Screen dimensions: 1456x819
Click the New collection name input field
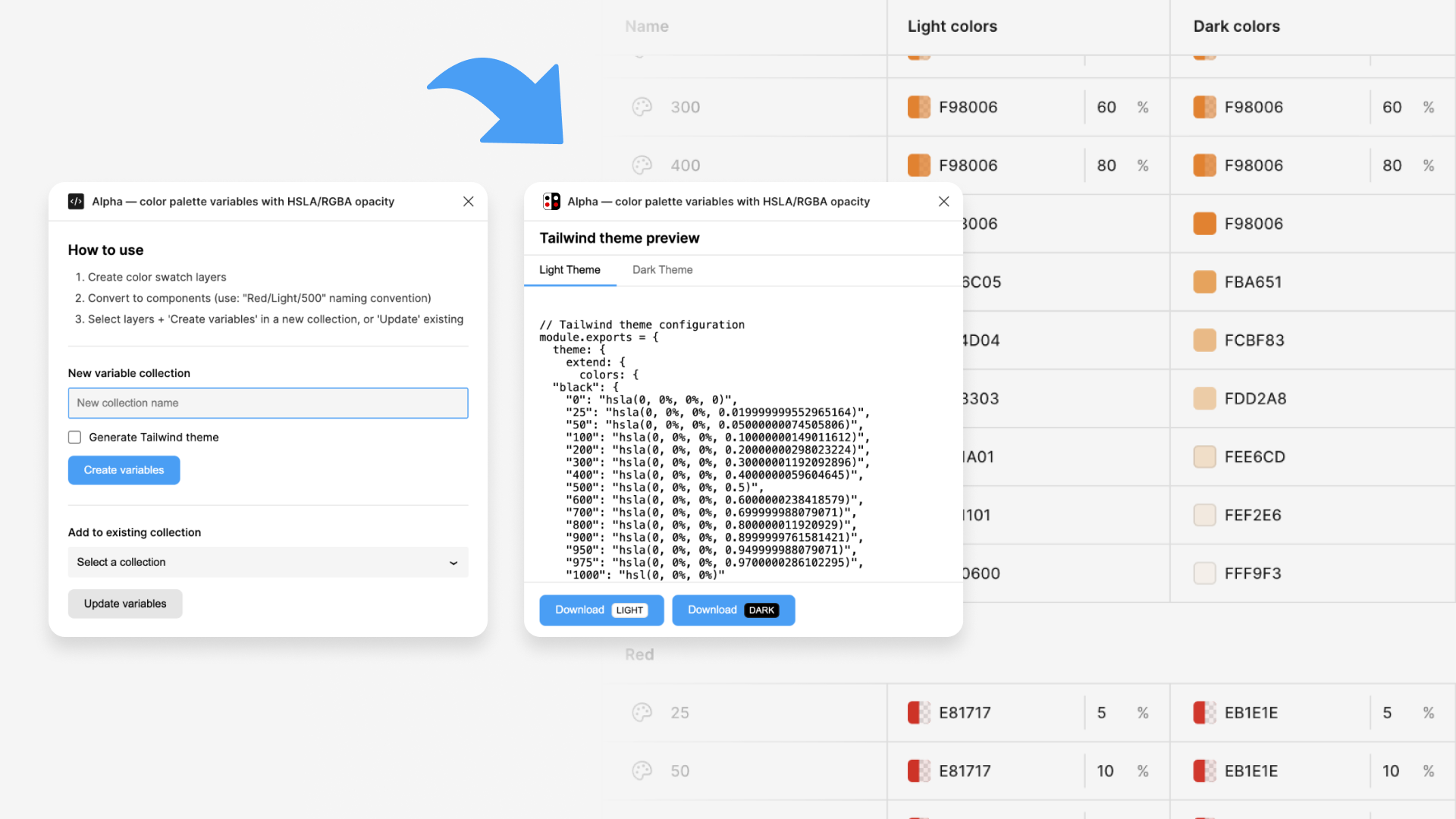coord(268,403)
